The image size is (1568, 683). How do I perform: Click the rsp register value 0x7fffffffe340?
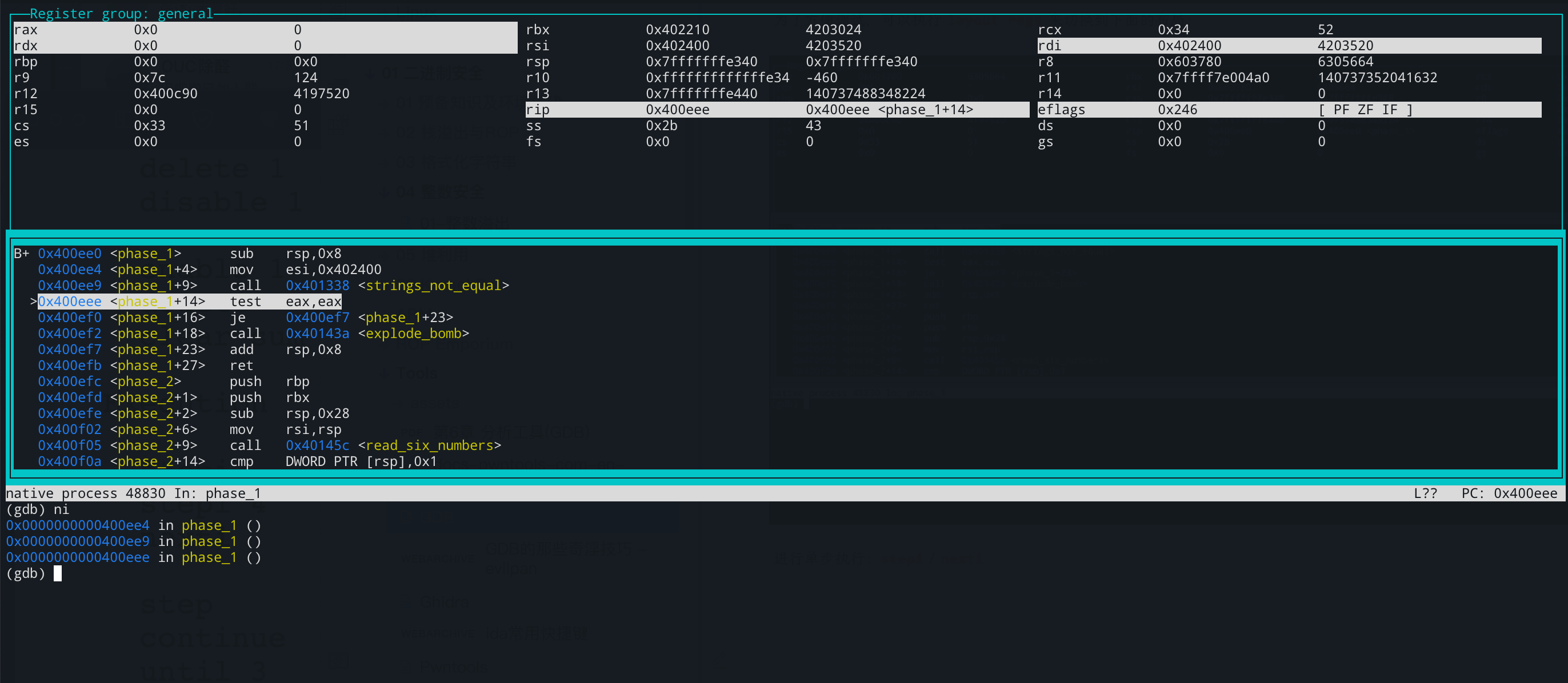[701, 62]
